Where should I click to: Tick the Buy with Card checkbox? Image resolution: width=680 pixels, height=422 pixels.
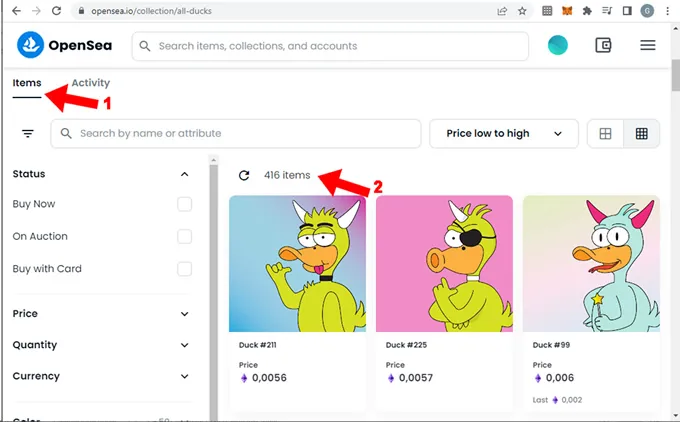184,269
